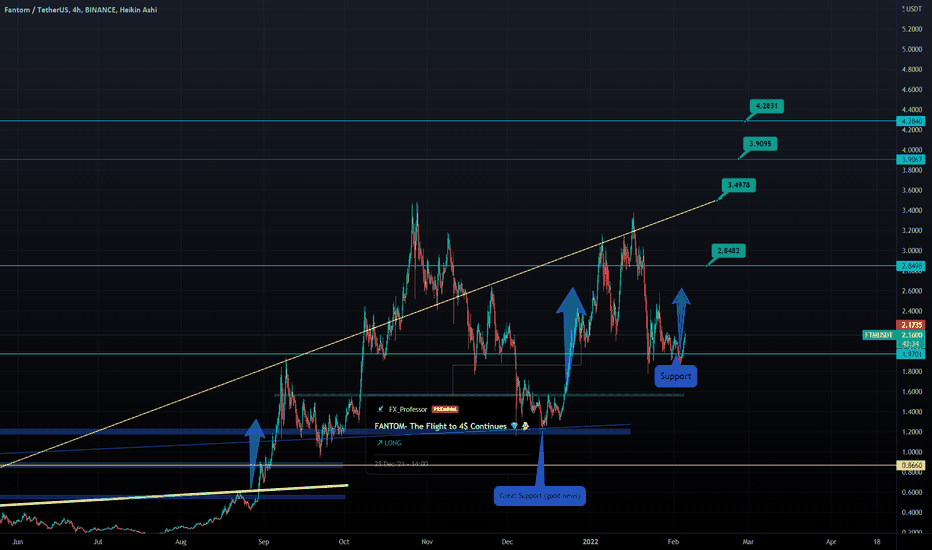This screenshot has height=550, width=932.
Task: Open idea 'FANTOM- The Flight to 4$ Continues'
Action: [440, 426]
